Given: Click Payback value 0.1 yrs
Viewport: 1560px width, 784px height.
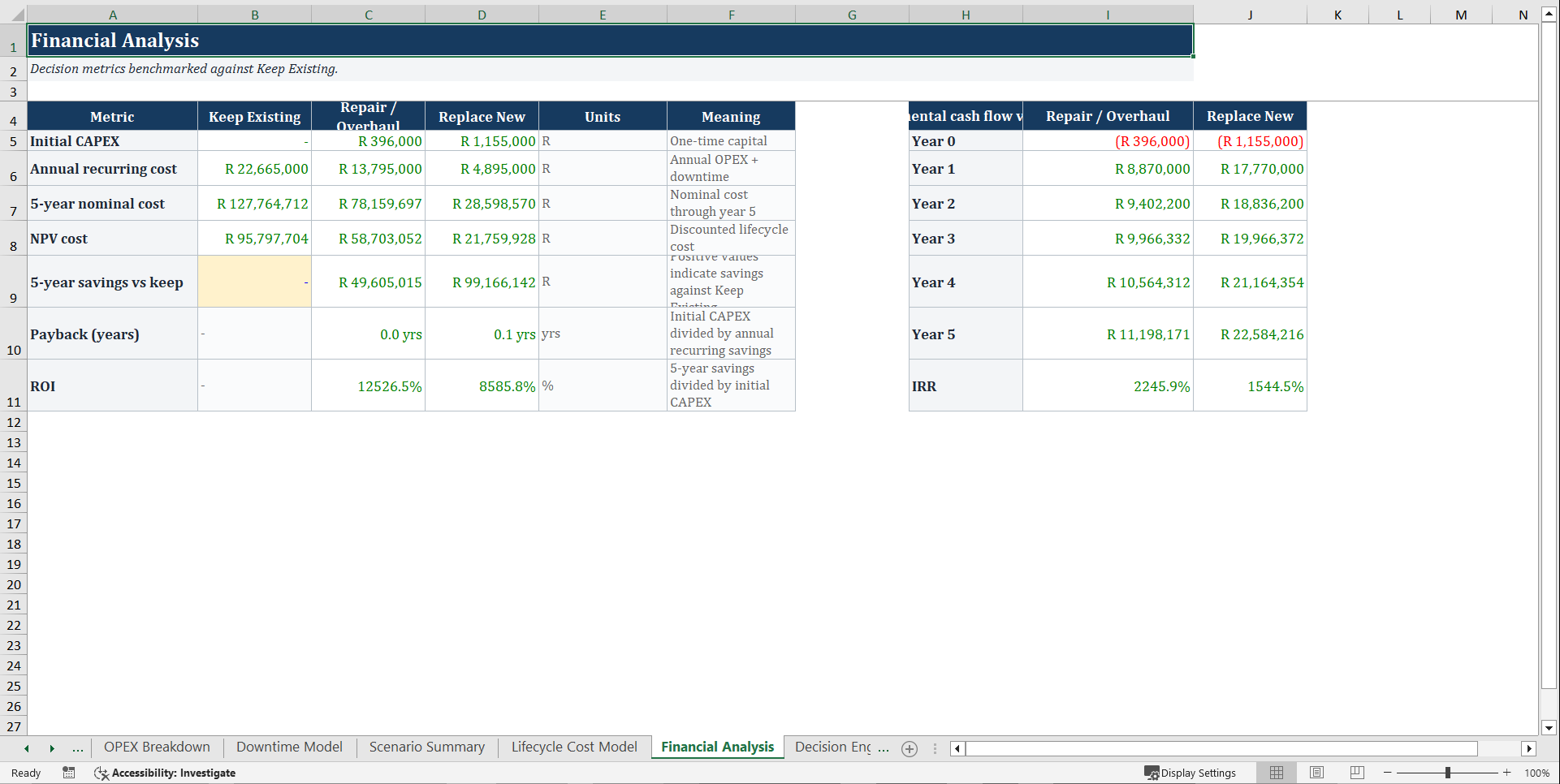Looking at the screenshot, I should click(x=482, y=334).
